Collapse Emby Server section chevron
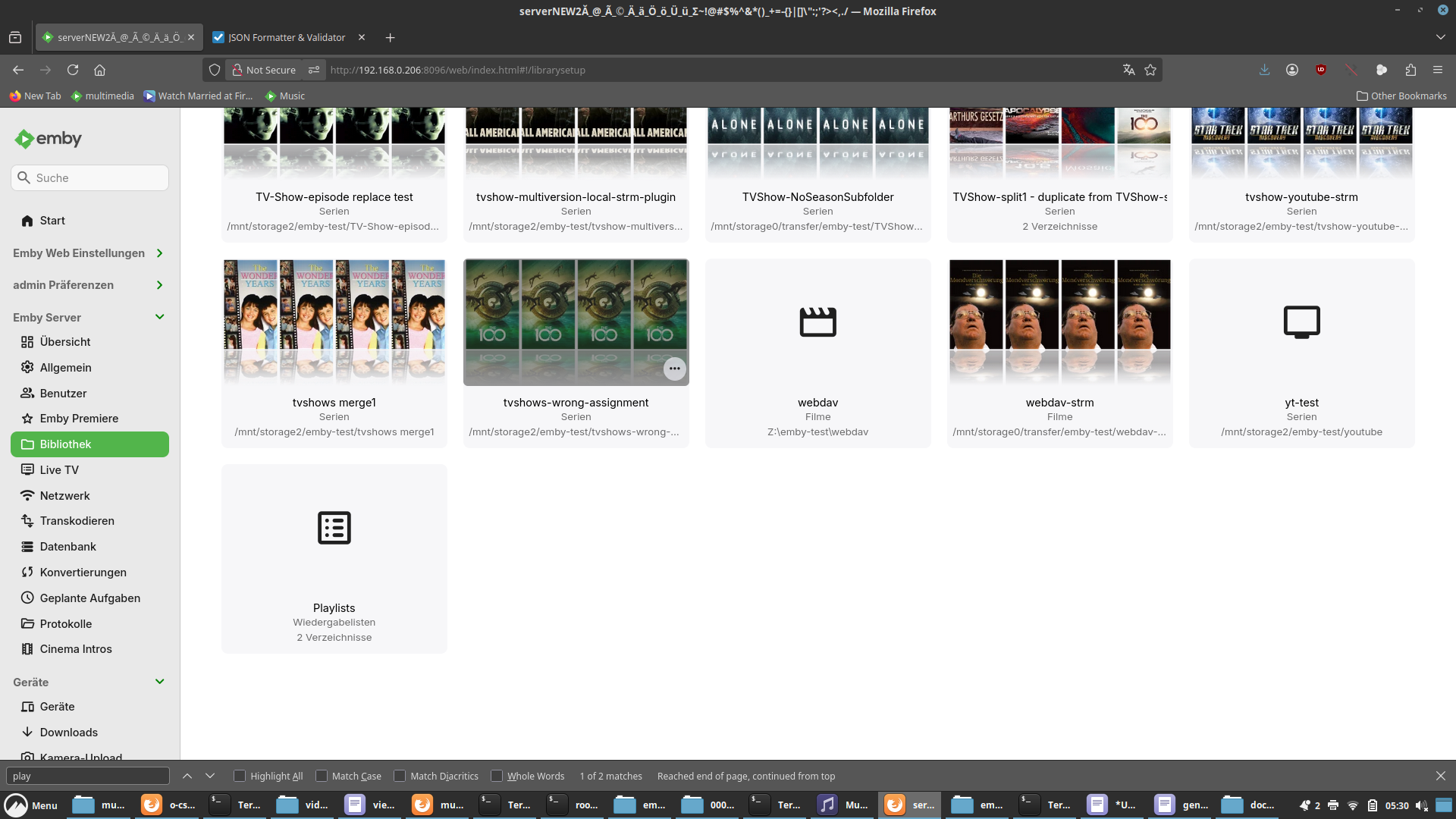 159,317
